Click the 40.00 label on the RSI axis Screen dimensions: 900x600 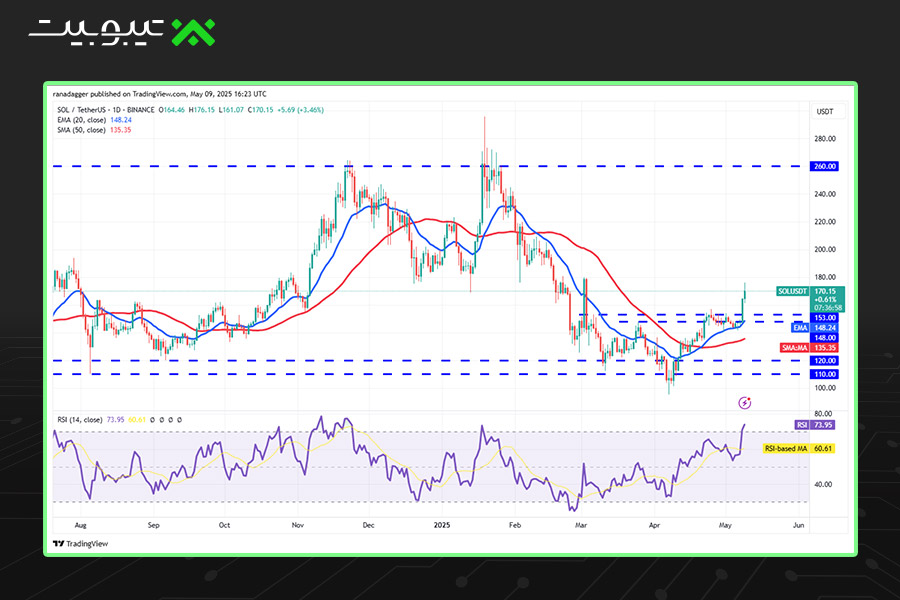click(x=823, y=485)
